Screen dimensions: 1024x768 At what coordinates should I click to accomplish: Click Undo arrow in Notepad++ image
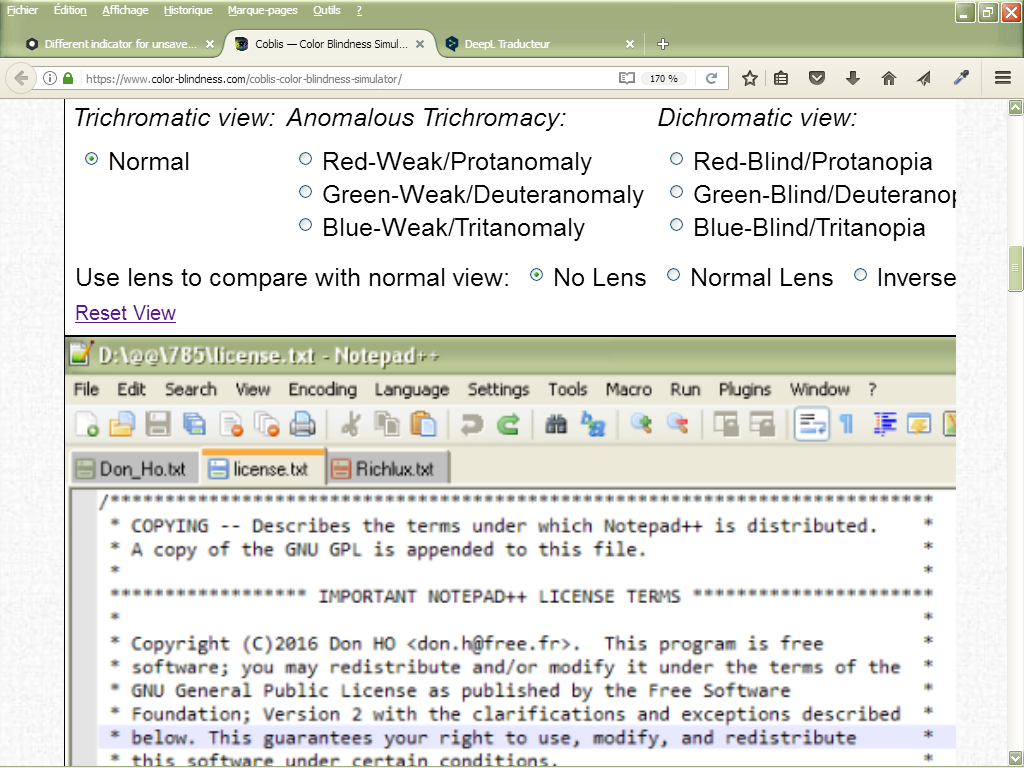472,424
